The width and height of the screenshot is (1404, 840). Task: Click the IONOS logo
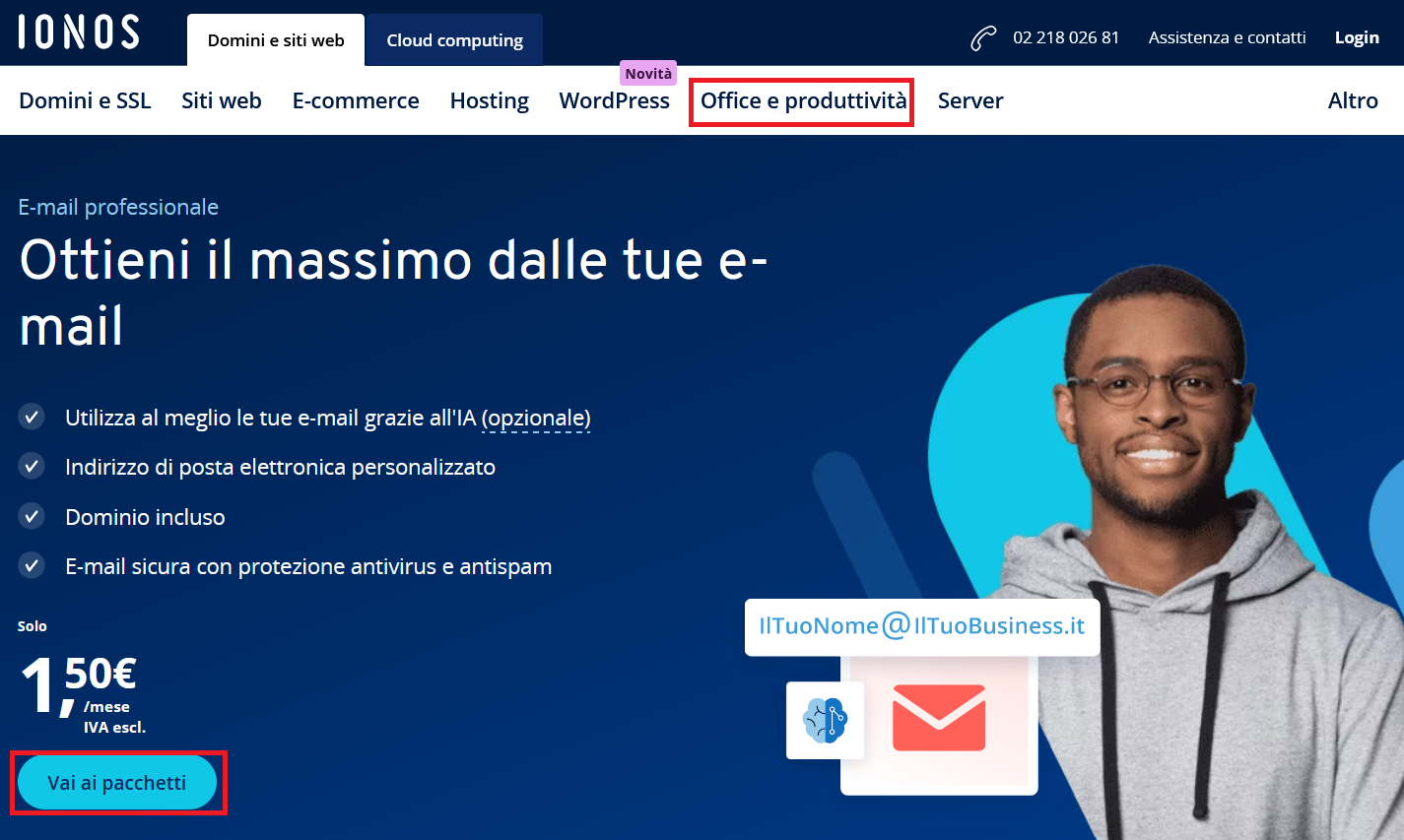[x=78, y=32]
